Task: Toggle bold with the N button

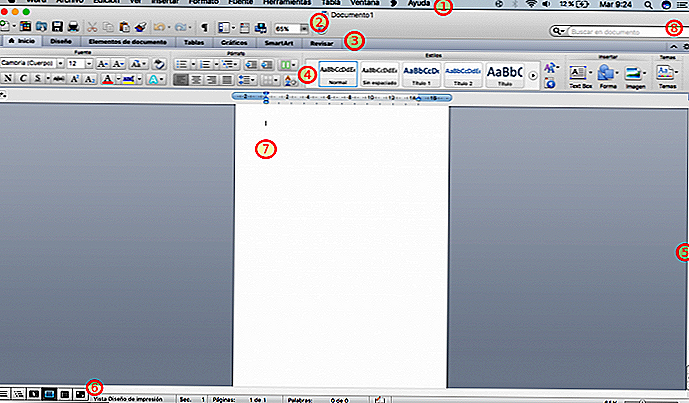Action: point(7,79)
